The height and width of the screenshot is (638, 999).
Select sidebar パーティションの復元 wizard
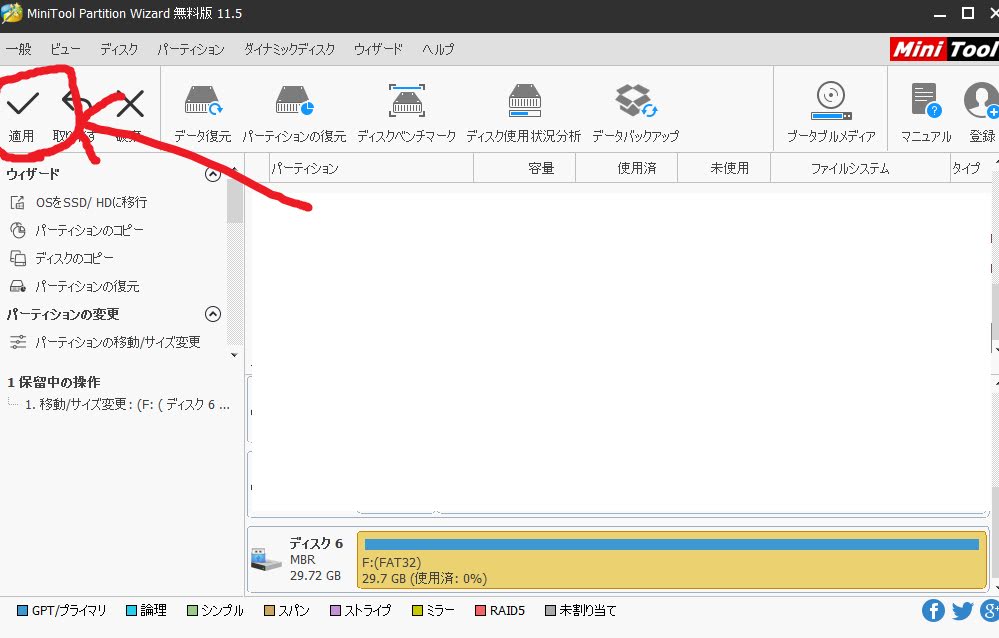pyautogui.click(x=75, y=287)
